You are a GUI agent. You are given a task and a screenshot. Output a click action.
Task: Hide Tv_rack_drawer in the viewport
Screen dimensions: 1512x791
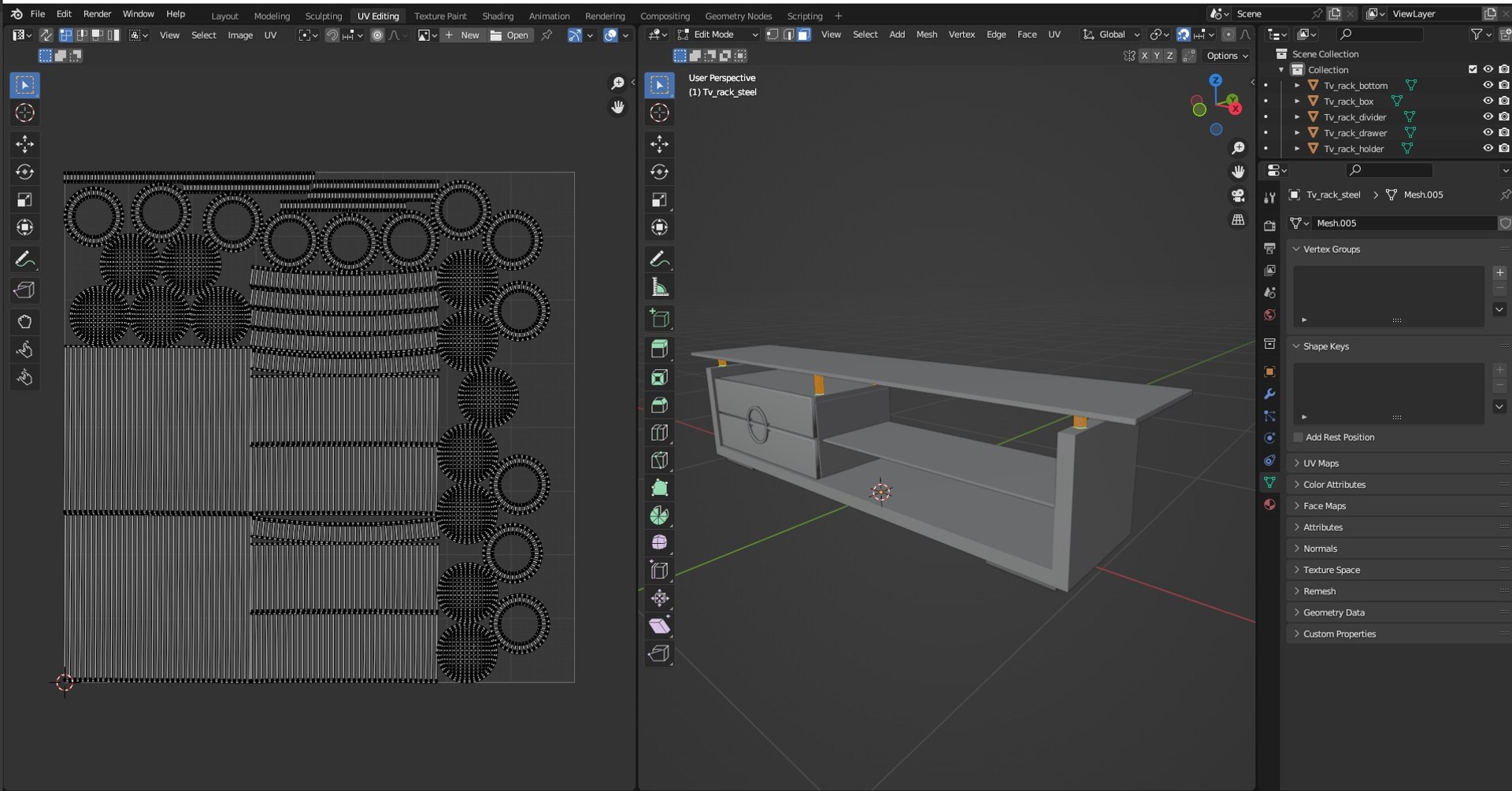1488,132
